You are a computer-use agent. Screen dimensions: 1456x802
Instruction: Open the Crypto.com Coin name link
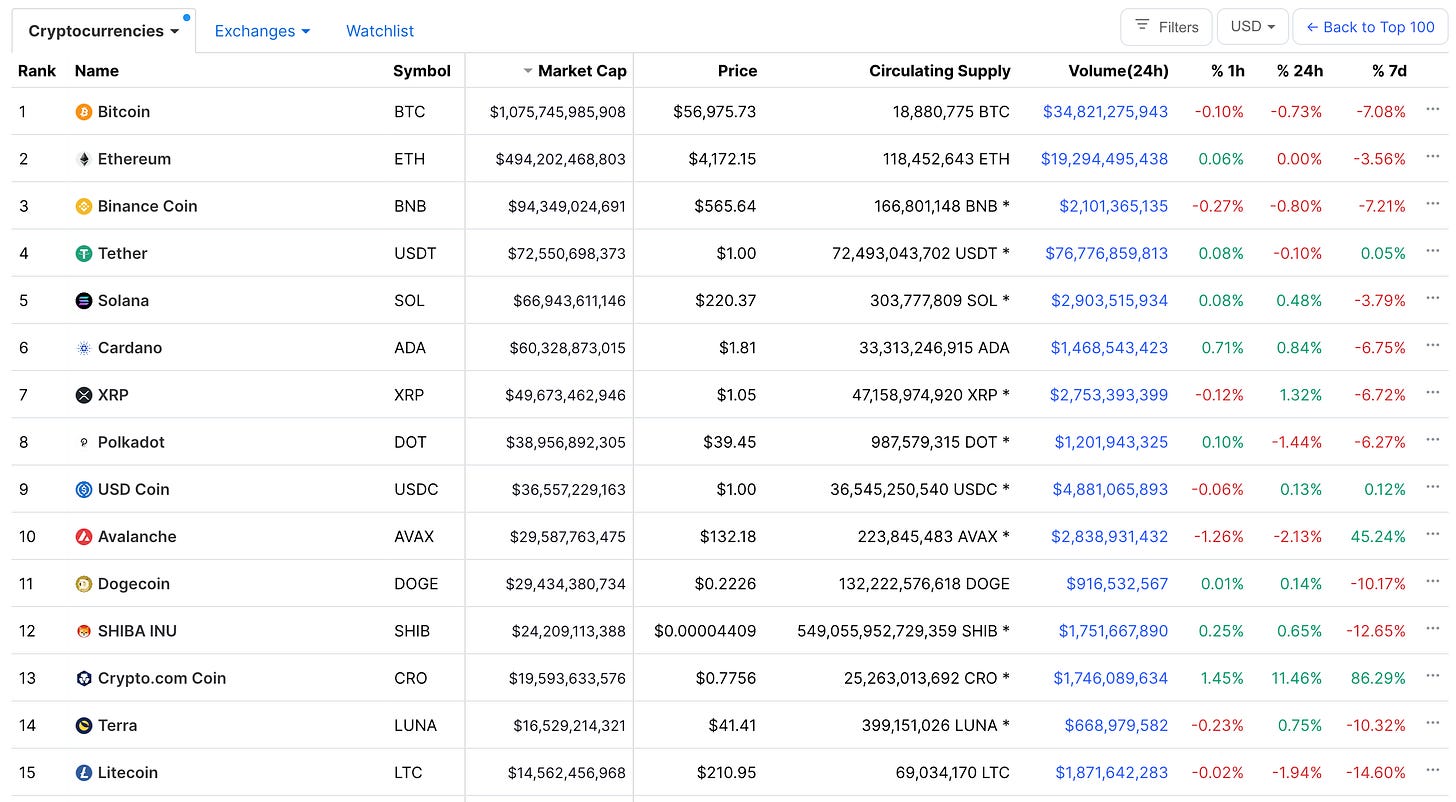tap(162, 678)
